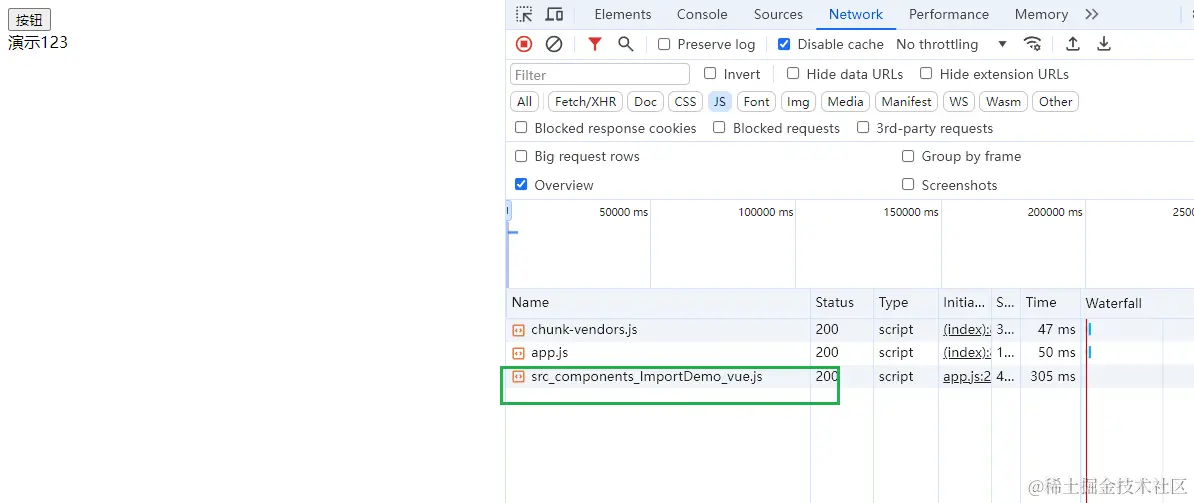Open the Performance tab
1194x503 pixels.
click(949, 14)
